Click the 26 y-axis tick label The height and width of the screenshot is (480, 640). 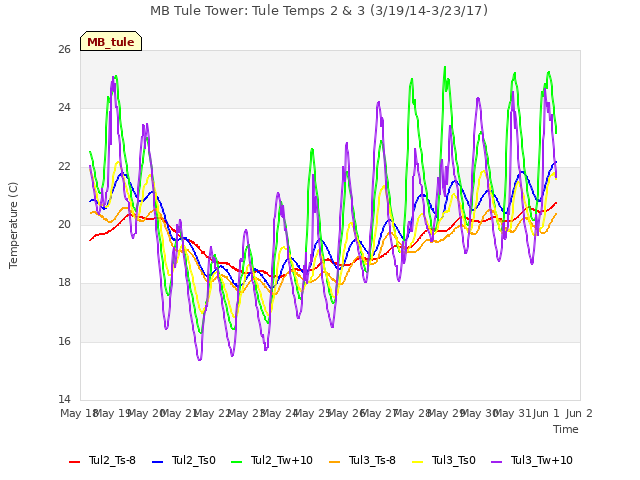point(64,49)
